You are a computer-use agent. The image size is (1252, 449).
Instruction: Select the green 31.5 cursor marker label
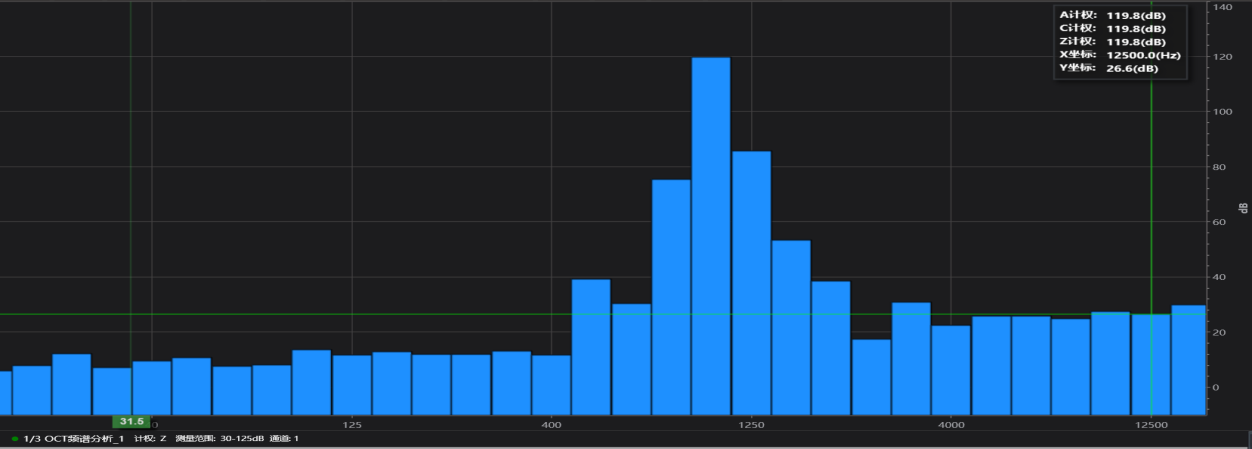130,422
